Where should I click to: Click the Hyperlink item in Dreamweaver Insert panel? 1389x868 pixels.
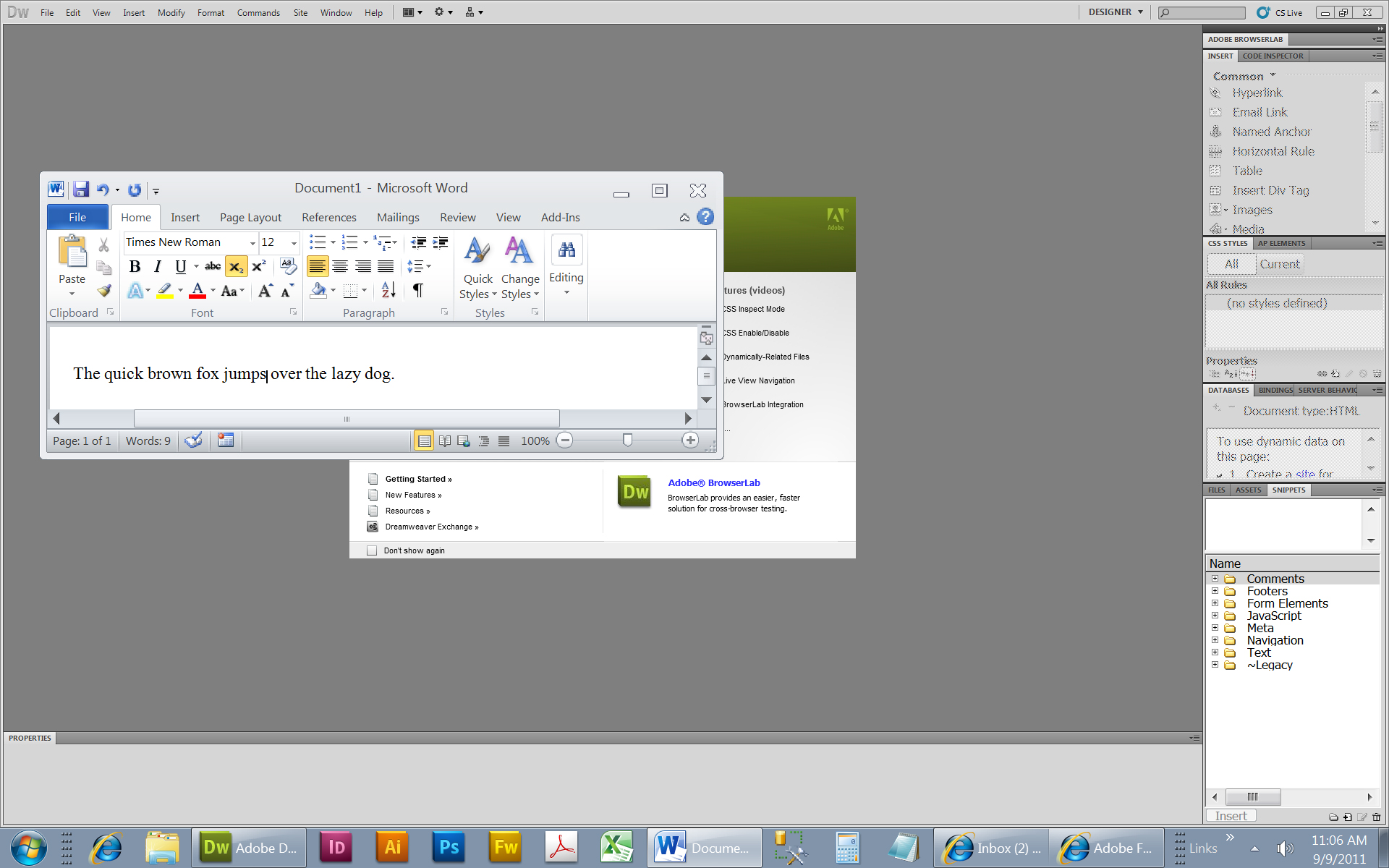pos(1257,93)
